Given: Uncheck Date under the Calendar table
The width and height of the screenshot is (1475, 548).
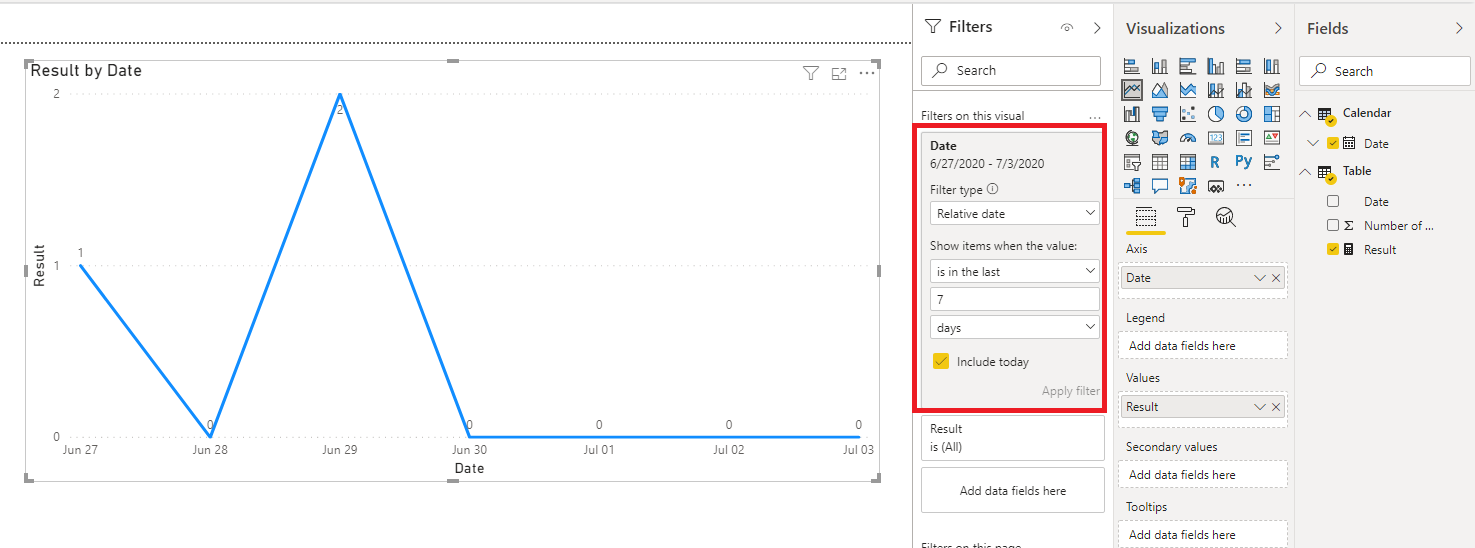Looking at the screenshot, I should [x=1332, y=143].
